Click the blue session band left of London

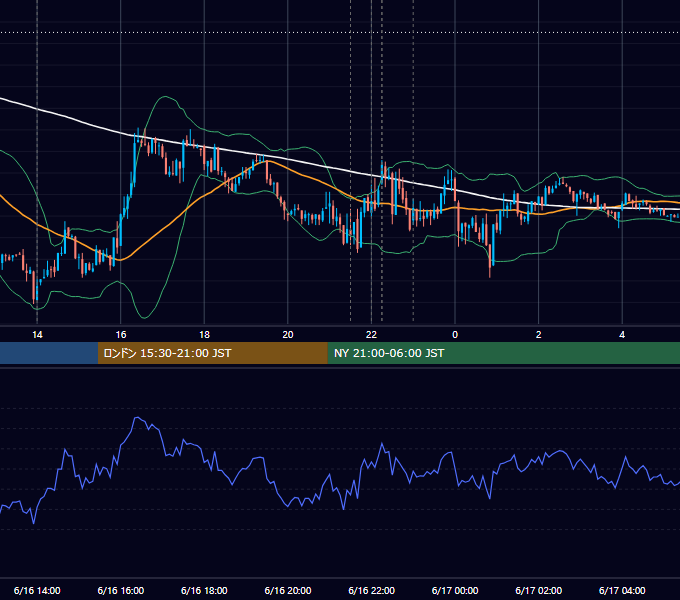49,353
